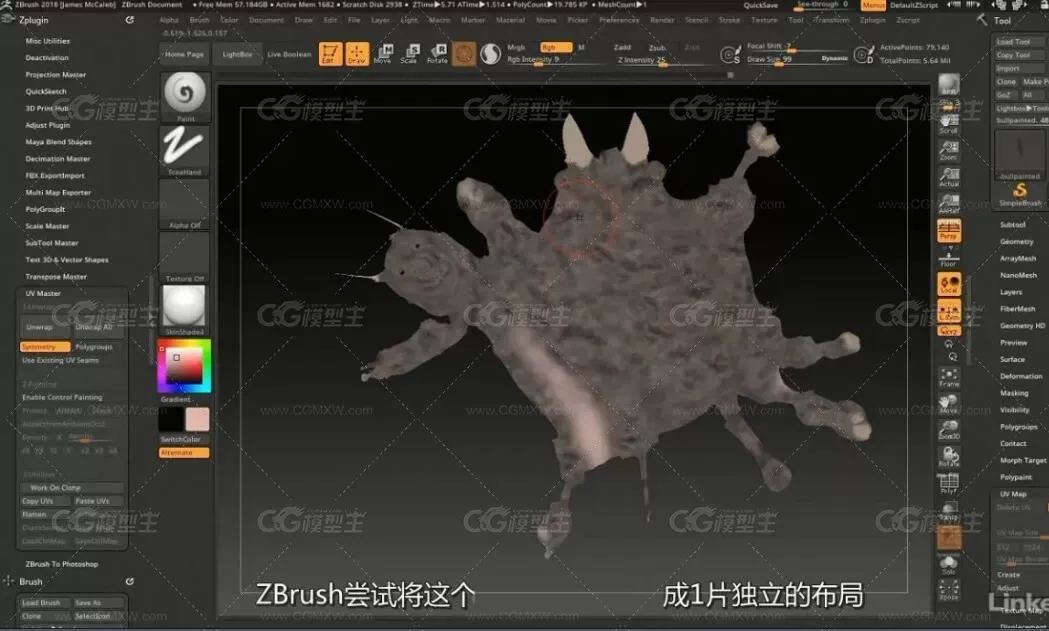The height and width of the screenshot is (631, 1049).
Task: Open the Texture menu
Action: point(764,20)
